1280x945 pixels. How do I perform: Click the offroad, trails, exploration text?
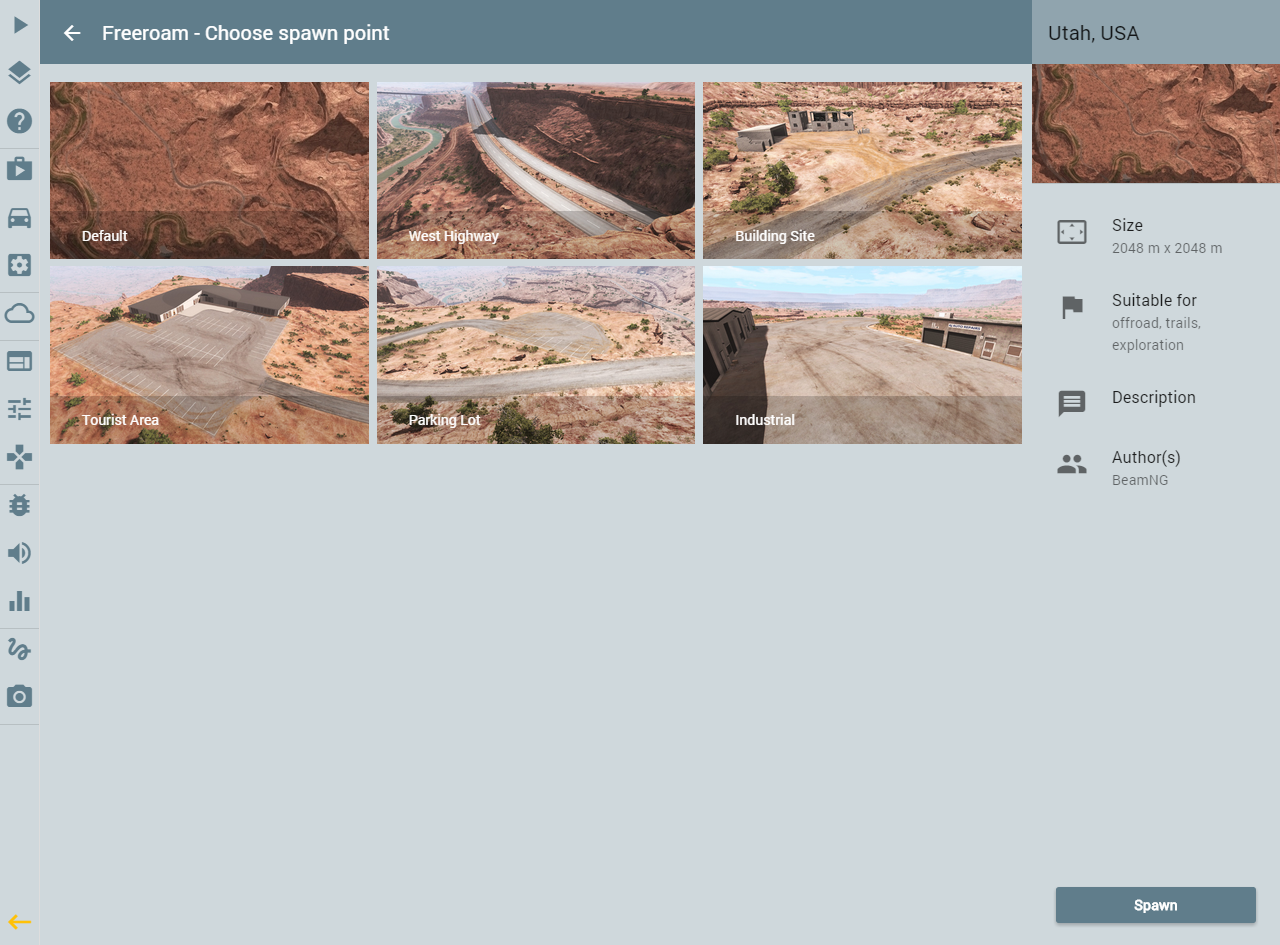[1156, 334]
